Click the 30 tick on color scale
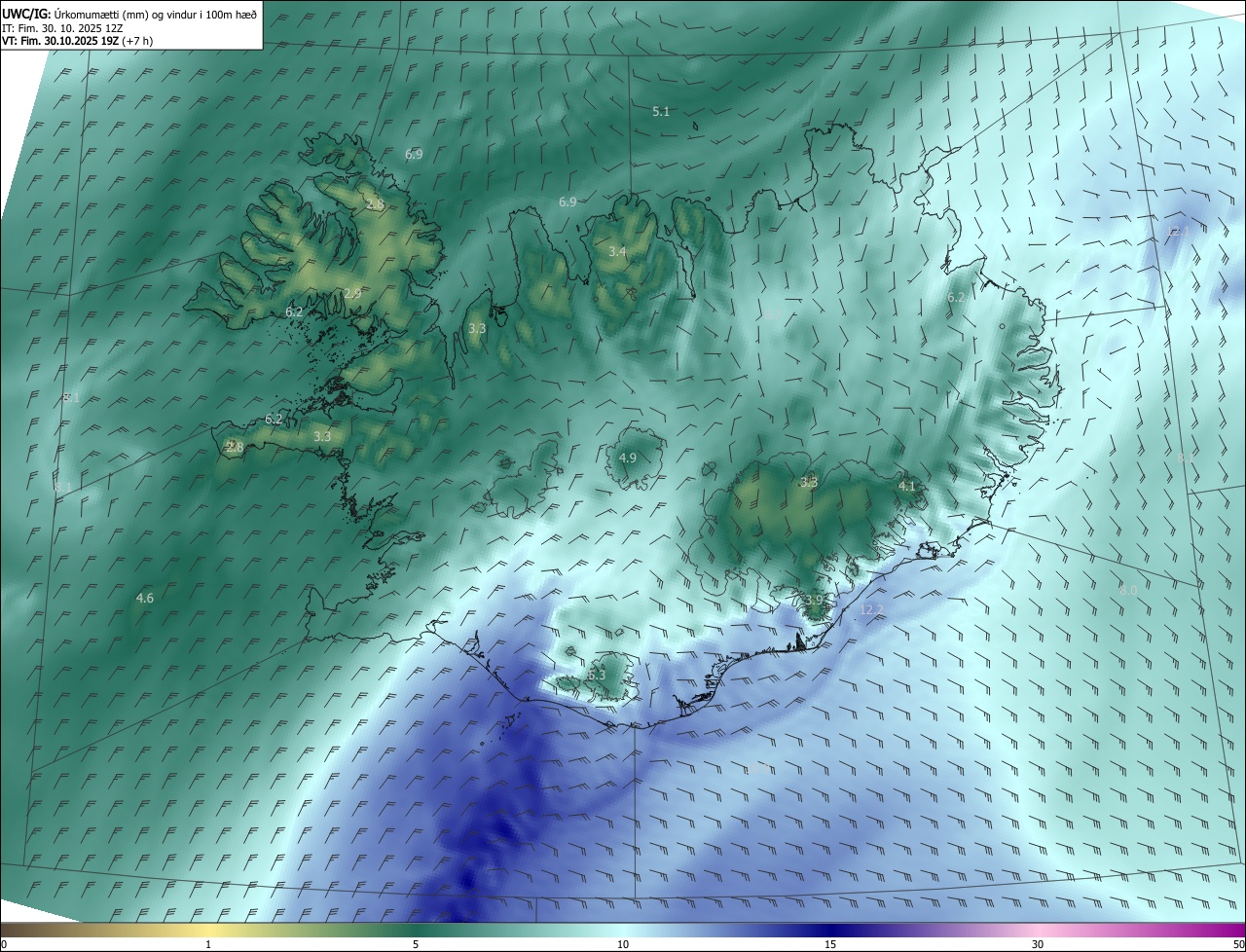Screen dimensions: 1246x952 [x=1038, y=944]
